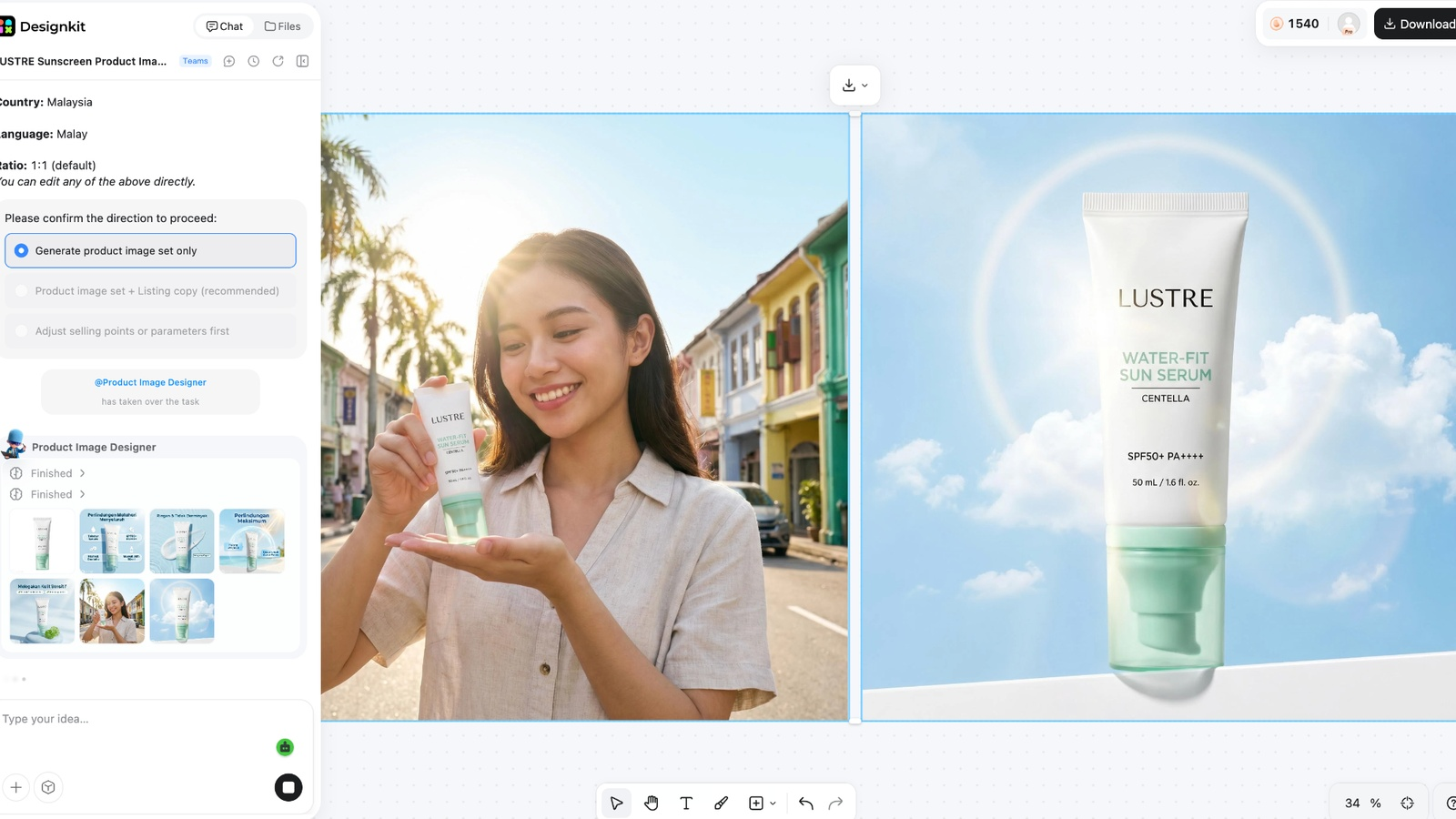Image resolution: width=1456 pixels, height=819 pixels.
Task: Click the project title LUSTRE Sunscreen Product Ima...
Action: click(83, 61)
